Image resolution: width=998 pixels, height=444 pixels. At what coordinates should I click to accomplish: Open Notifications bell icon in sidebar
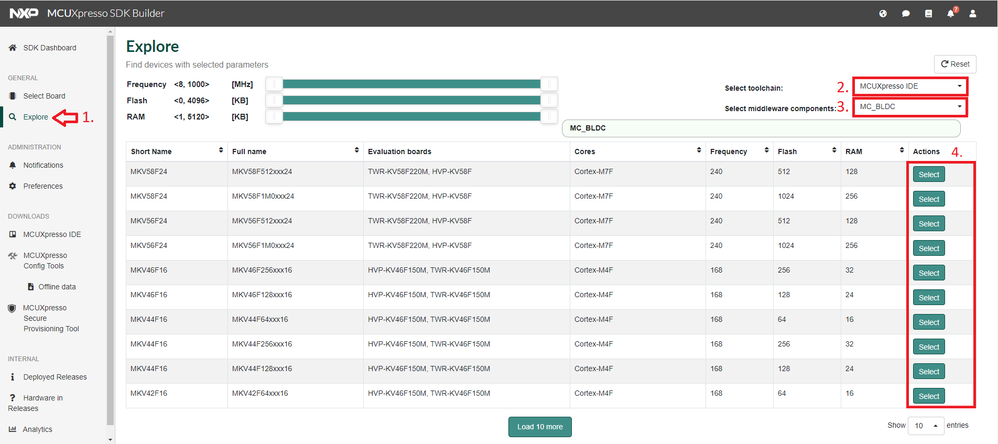[x=12, y=165]
